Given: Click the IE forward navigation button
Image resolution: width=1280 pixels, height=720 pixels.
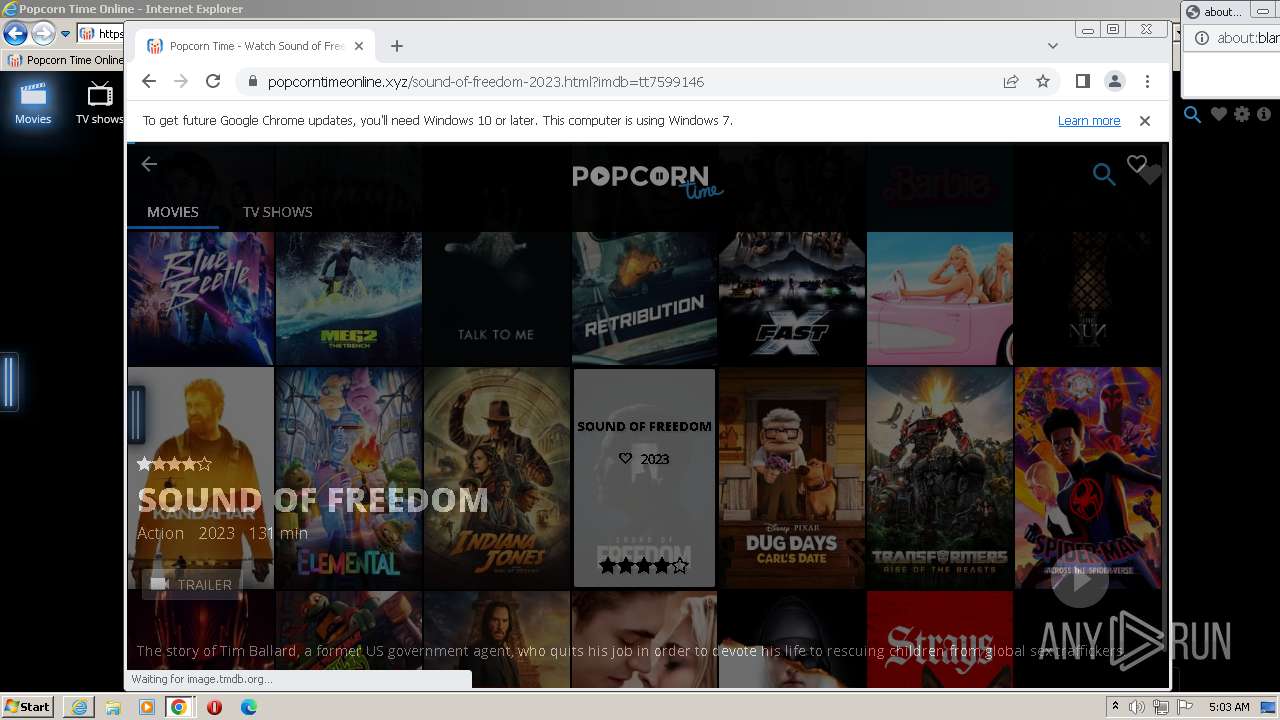Looking at the screenshot, I should click(x=43, y=33).
